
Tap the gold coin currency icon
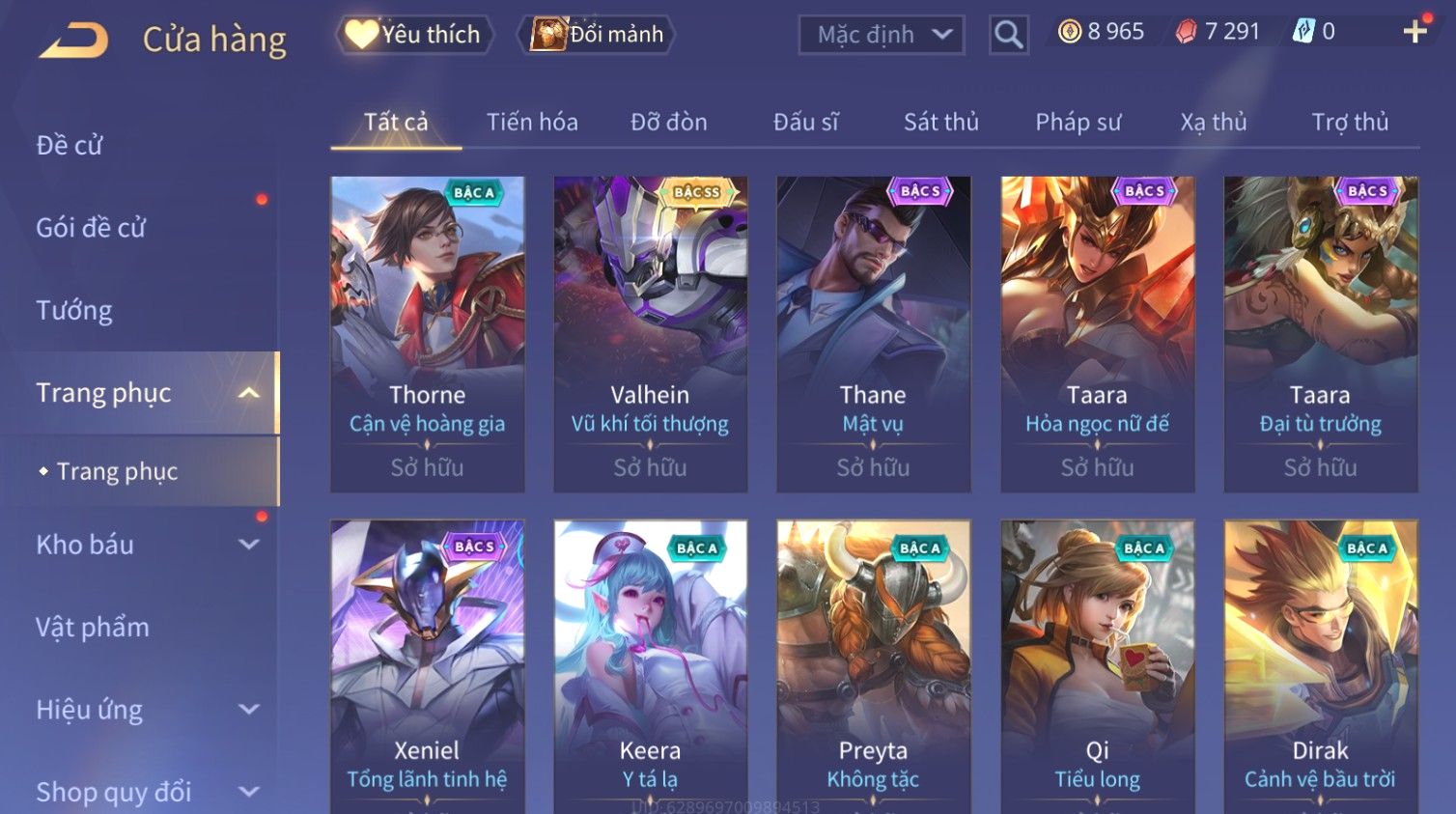1070,32
